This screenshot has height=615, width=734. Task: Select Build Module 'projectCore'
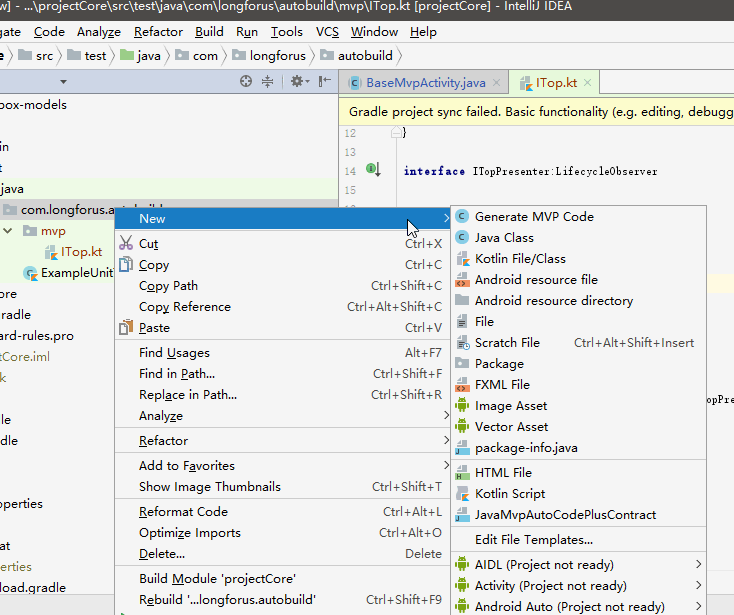point(283,578)
